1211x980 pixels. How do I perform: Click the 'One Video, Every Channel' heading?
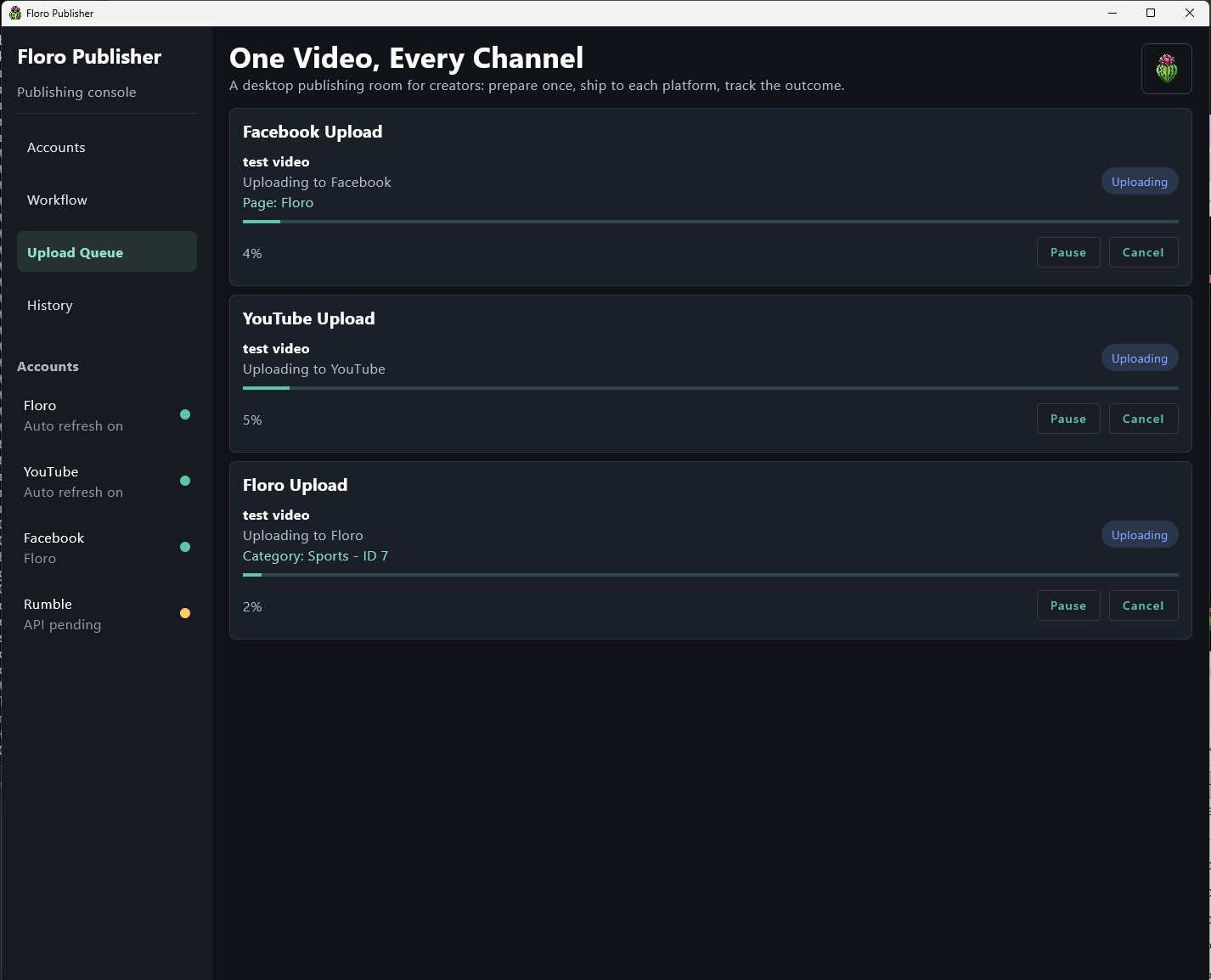pos(407,58)
